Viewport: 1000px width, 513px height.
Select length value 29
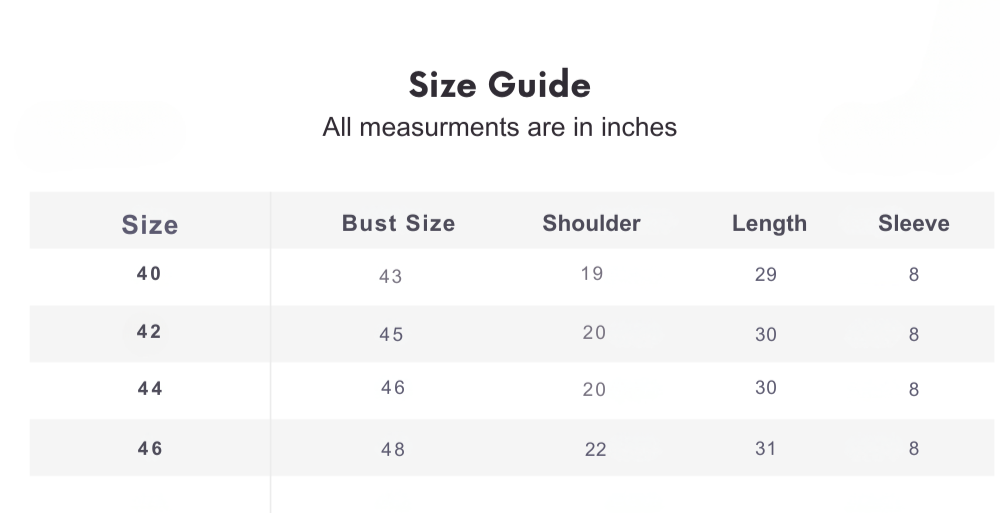coord(766,275)
